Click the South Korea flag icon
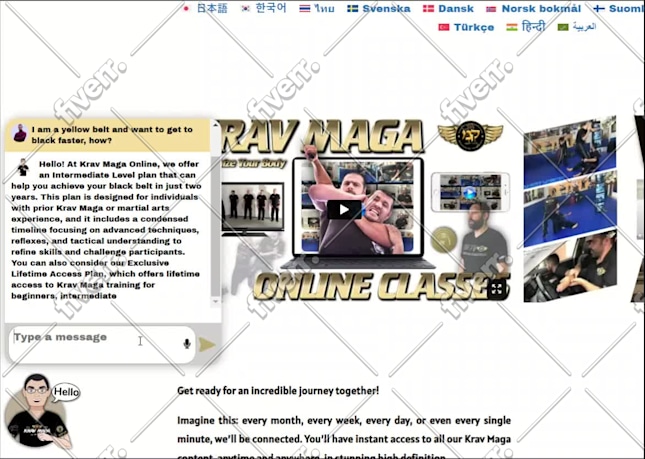Screen dimensions: 645x459 coord(246,9)
